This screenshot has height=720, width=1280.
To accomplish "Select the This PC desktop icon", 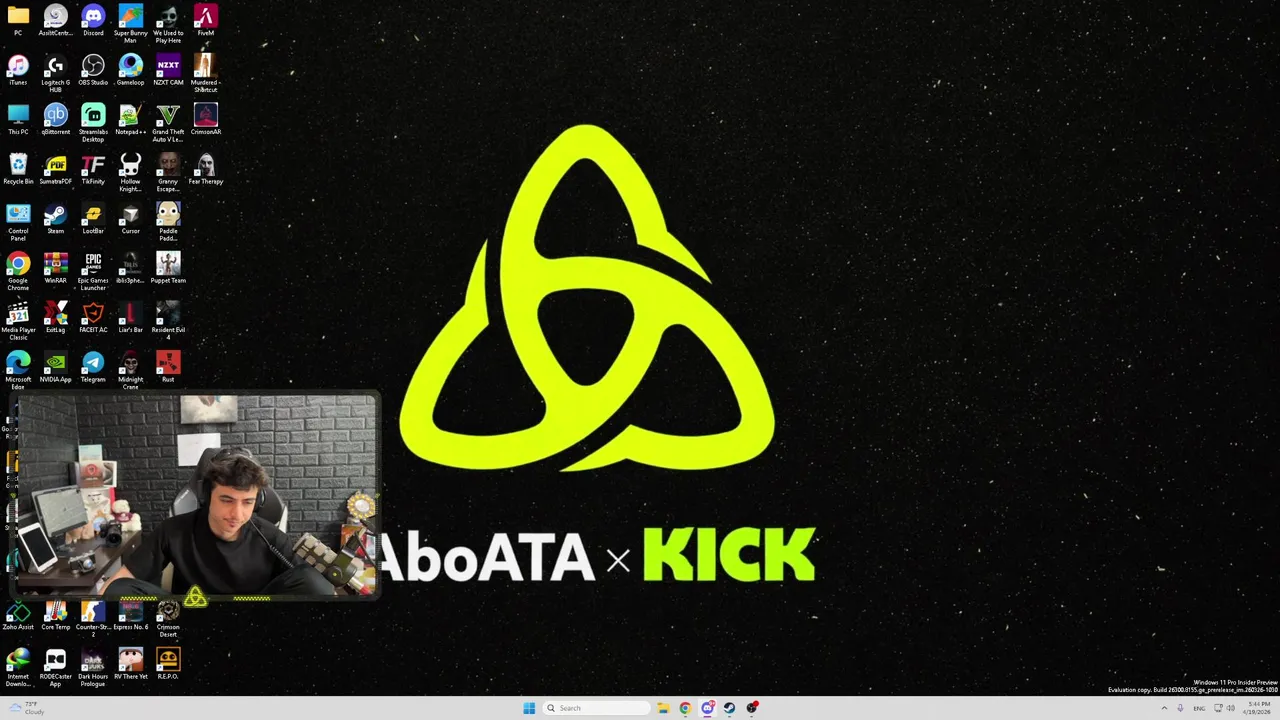I will (x=18, y=120).
